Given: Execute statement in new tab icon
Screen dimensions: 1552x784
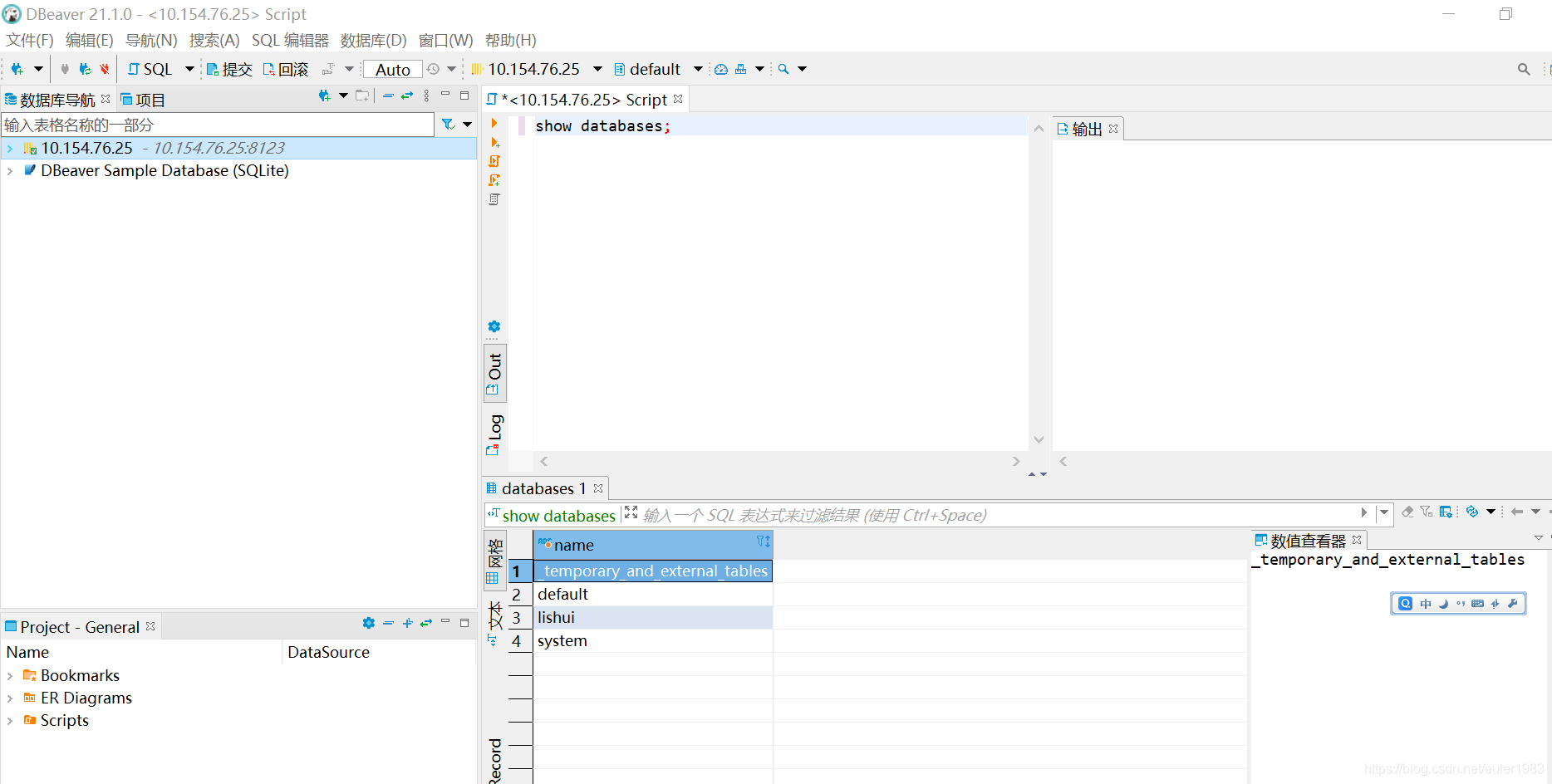Looking at the screenshot, I should click(494, 143).
